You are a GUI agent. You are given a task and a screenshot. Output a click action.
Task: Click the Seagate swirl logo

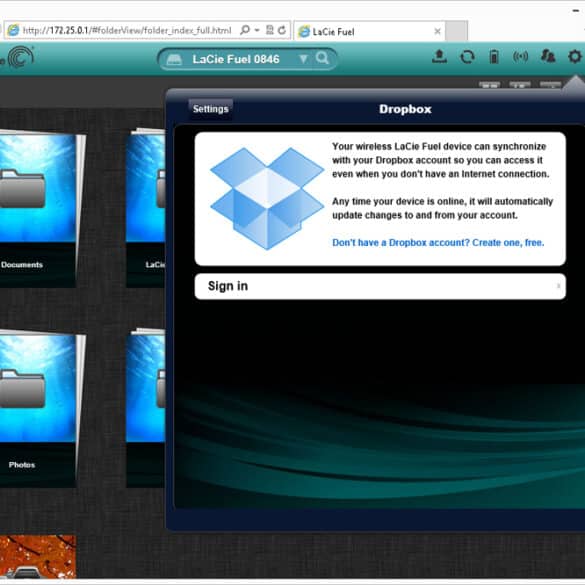tap(21, 57)
